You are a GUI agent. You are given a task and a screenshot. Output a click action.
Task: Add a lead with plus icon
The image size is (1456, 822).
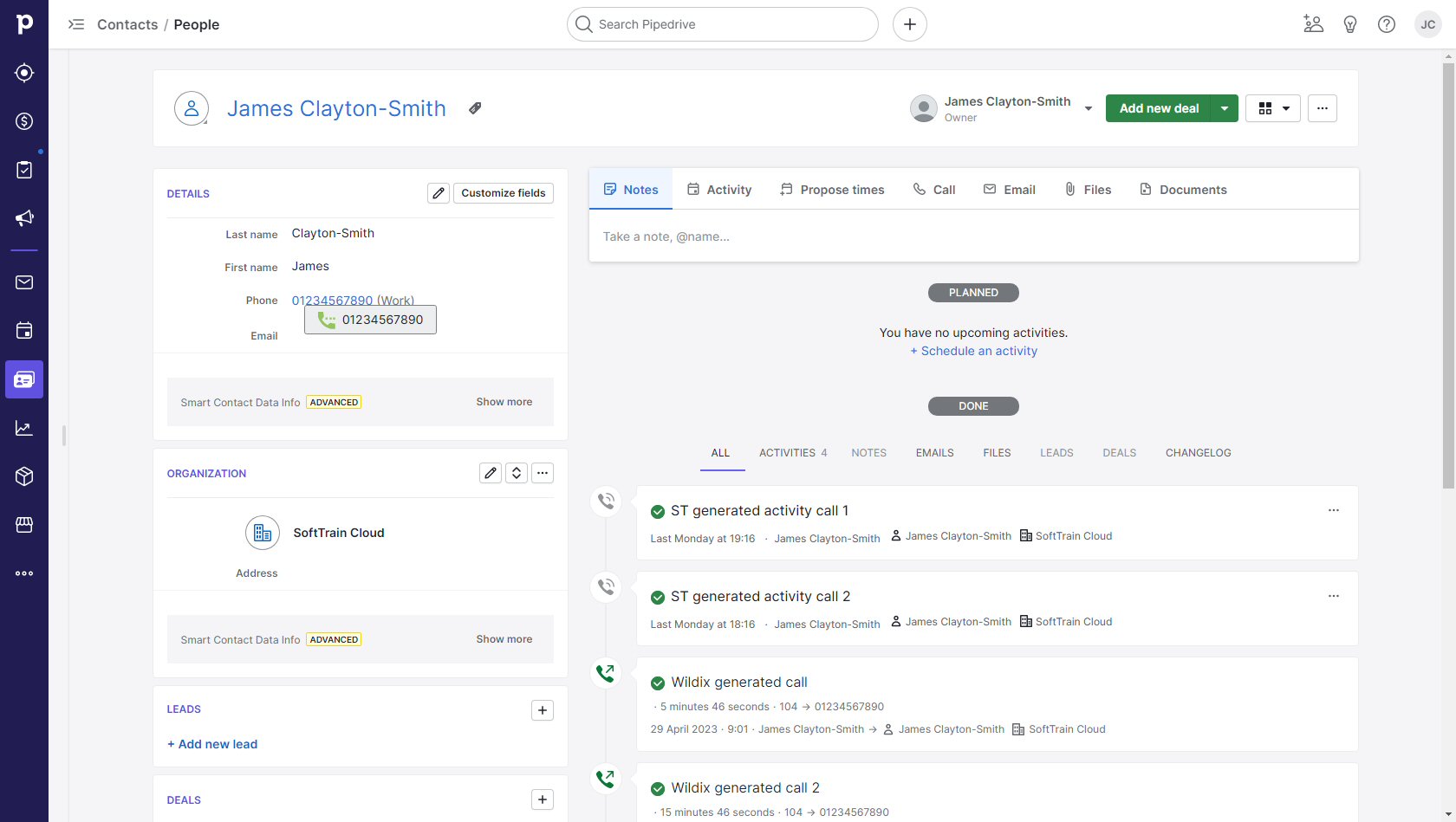543,710
